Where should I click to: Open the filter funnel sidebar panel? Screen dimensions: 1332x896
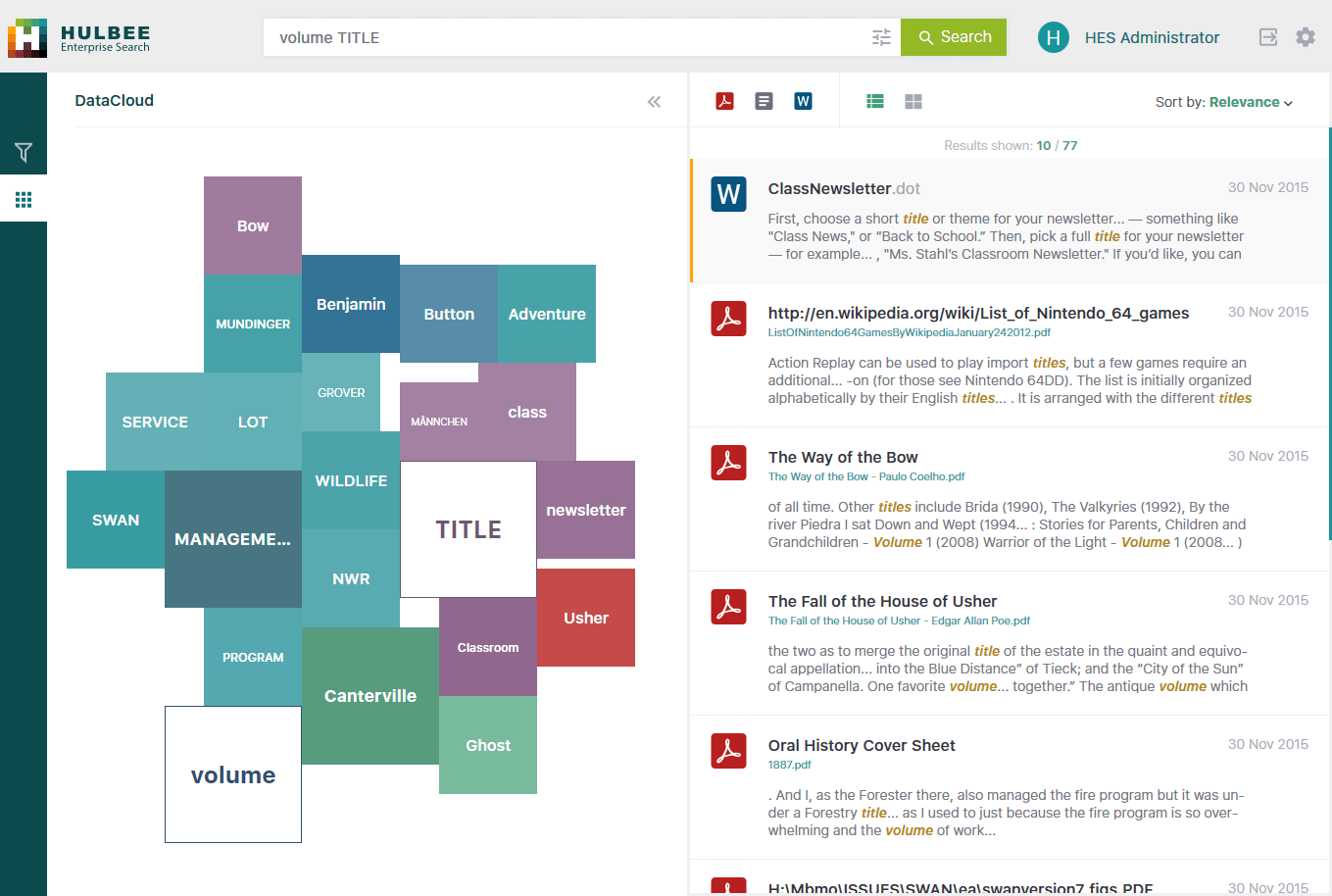click(x=24, y=152)
